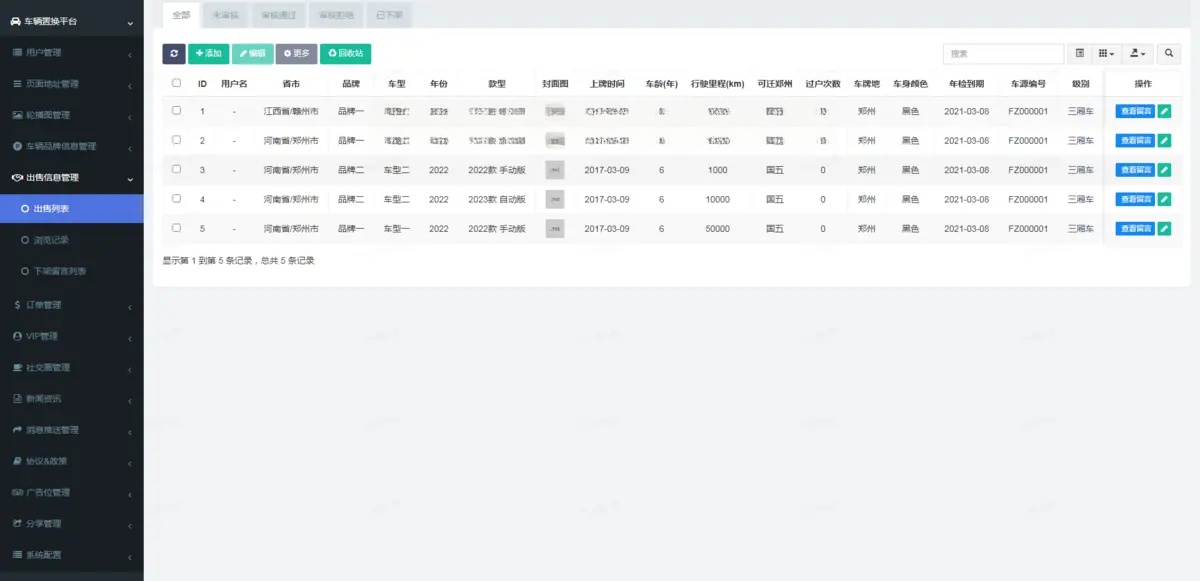This screenshot has height=581, width=1200.
Task: Open 浏览记录 in the sidebar
Action: tap(51, 240)
